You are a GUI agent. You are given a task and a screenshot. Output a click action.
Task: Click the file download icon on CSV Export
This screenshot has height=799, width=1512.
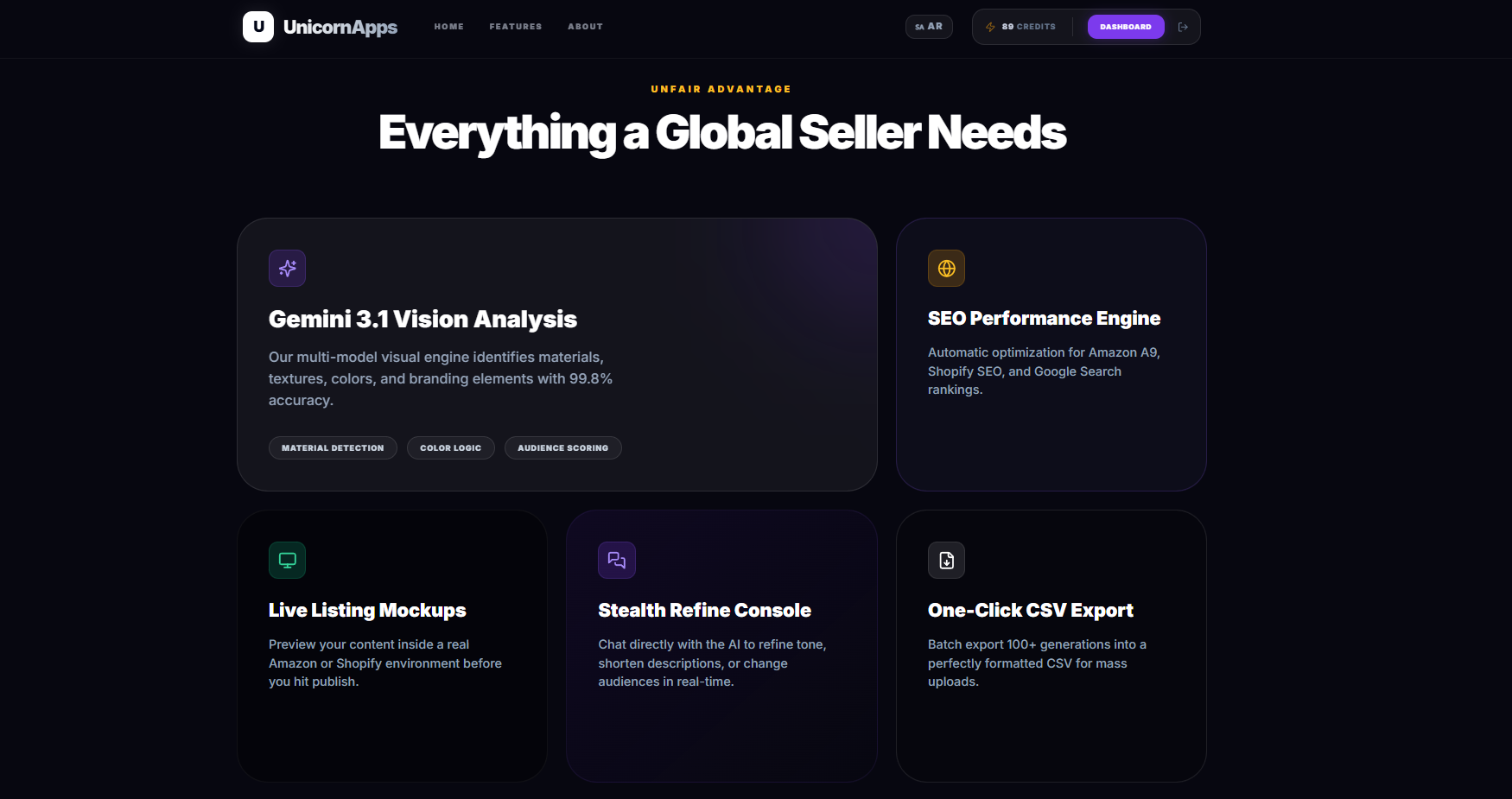pos(947,560)
